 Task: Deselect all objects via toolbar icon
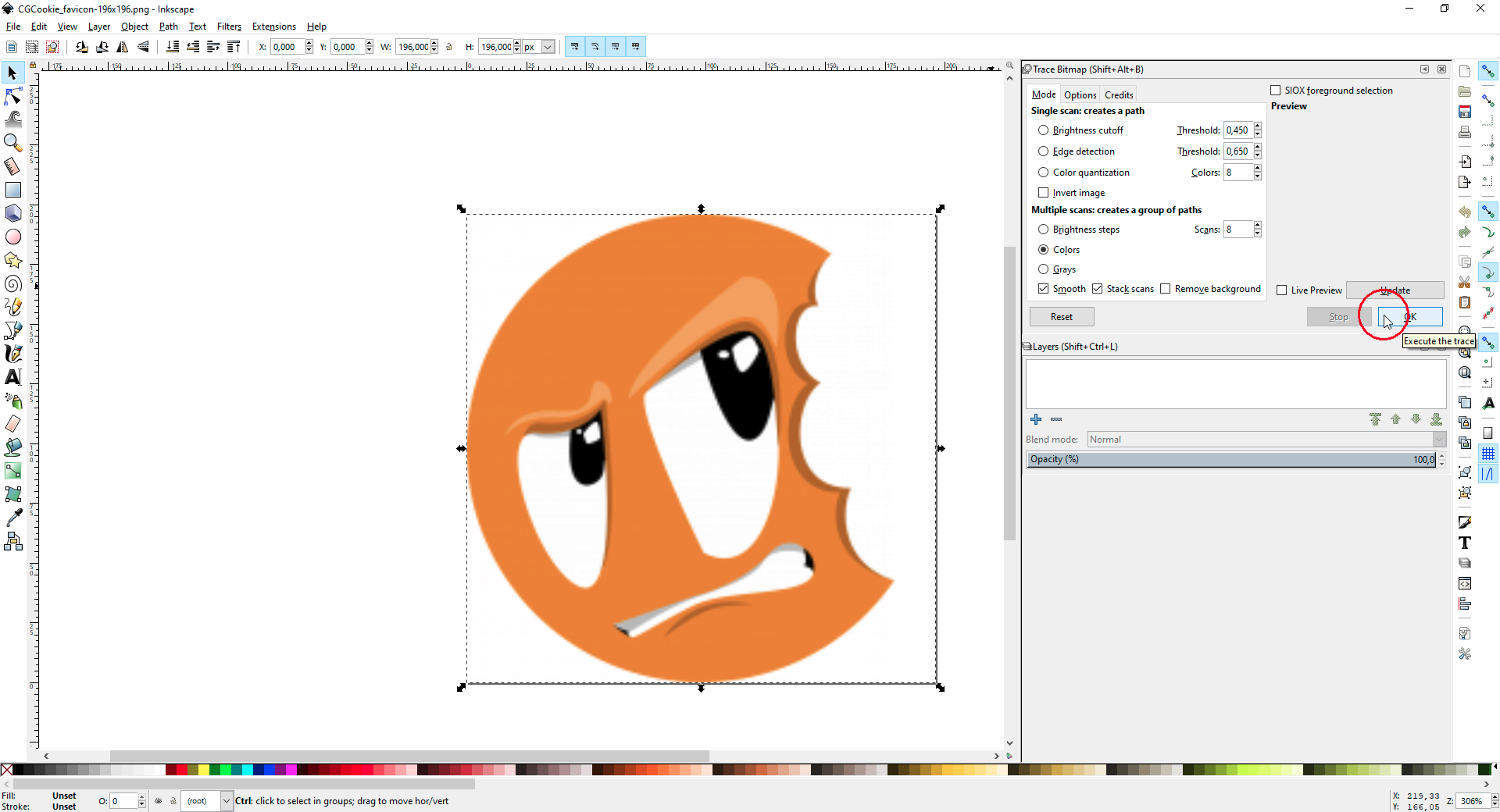pyautogui.click(x=52, y=47)
